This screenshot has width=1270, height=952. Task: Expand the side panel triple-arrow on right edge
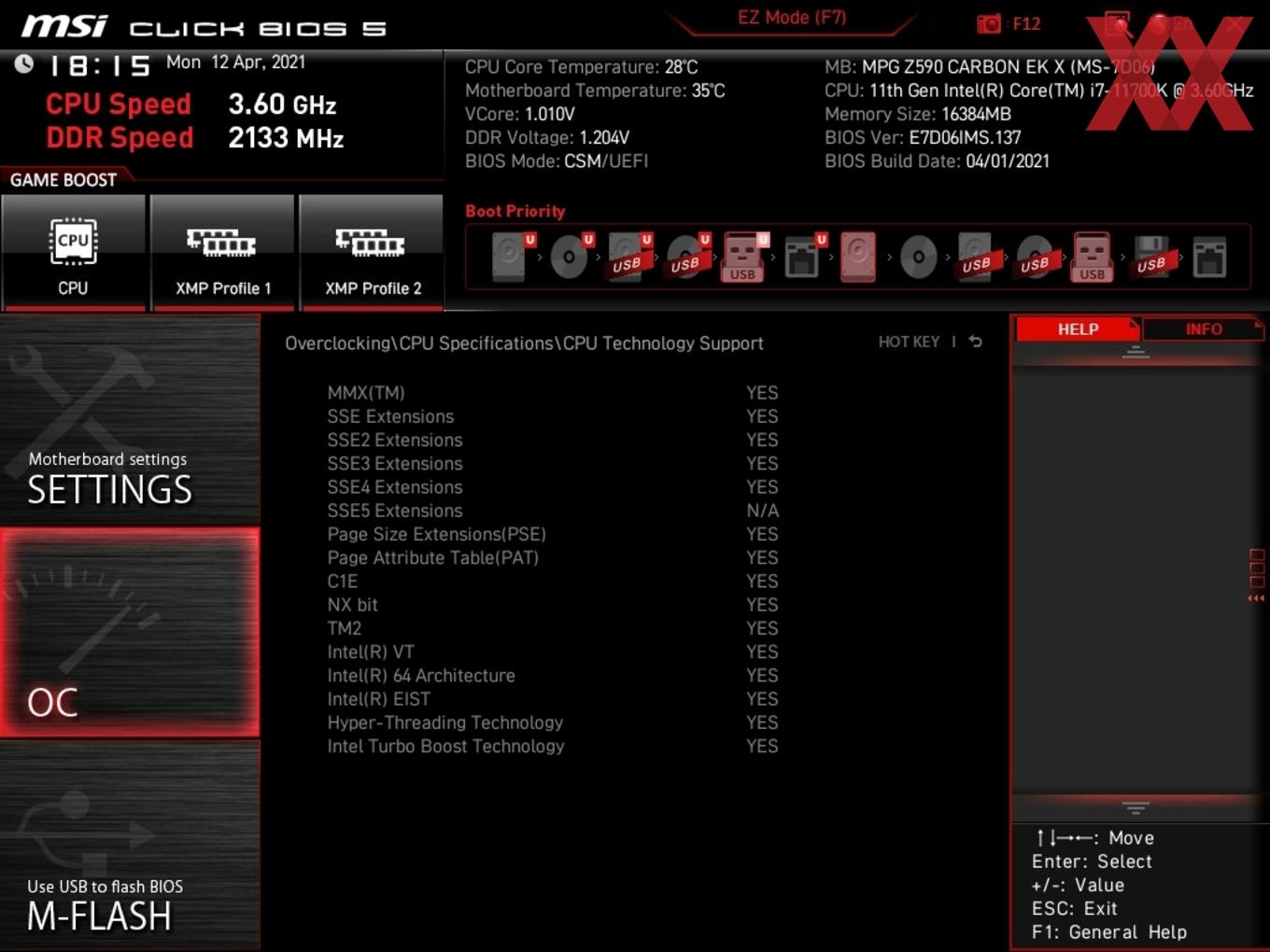coord(1256,598)
